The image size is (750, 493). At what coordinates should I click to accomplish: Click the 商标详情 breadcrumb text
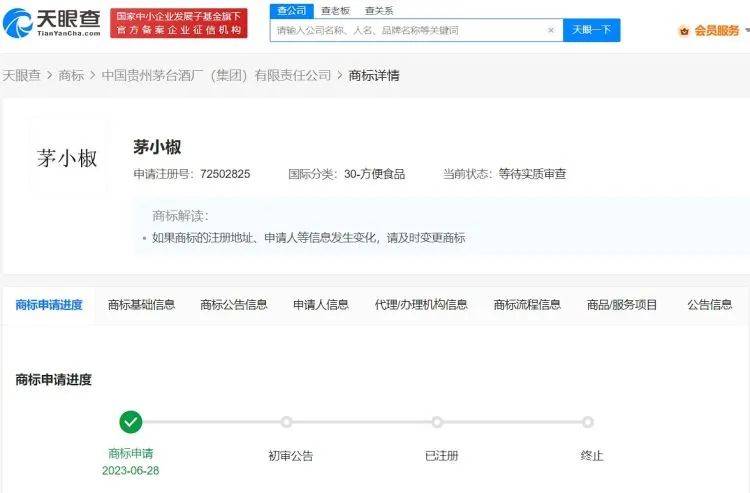point(374,75)
